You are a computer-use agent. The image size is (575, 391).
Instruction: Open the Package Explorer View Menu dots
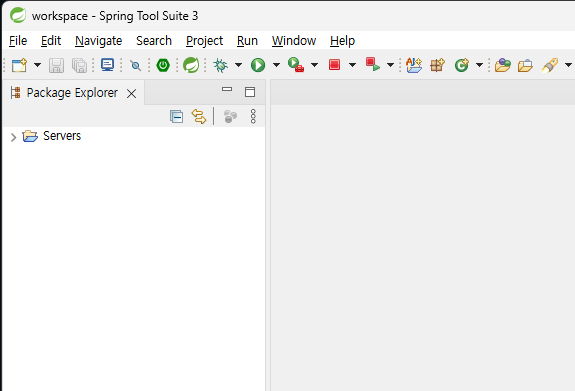click(253, 116)
